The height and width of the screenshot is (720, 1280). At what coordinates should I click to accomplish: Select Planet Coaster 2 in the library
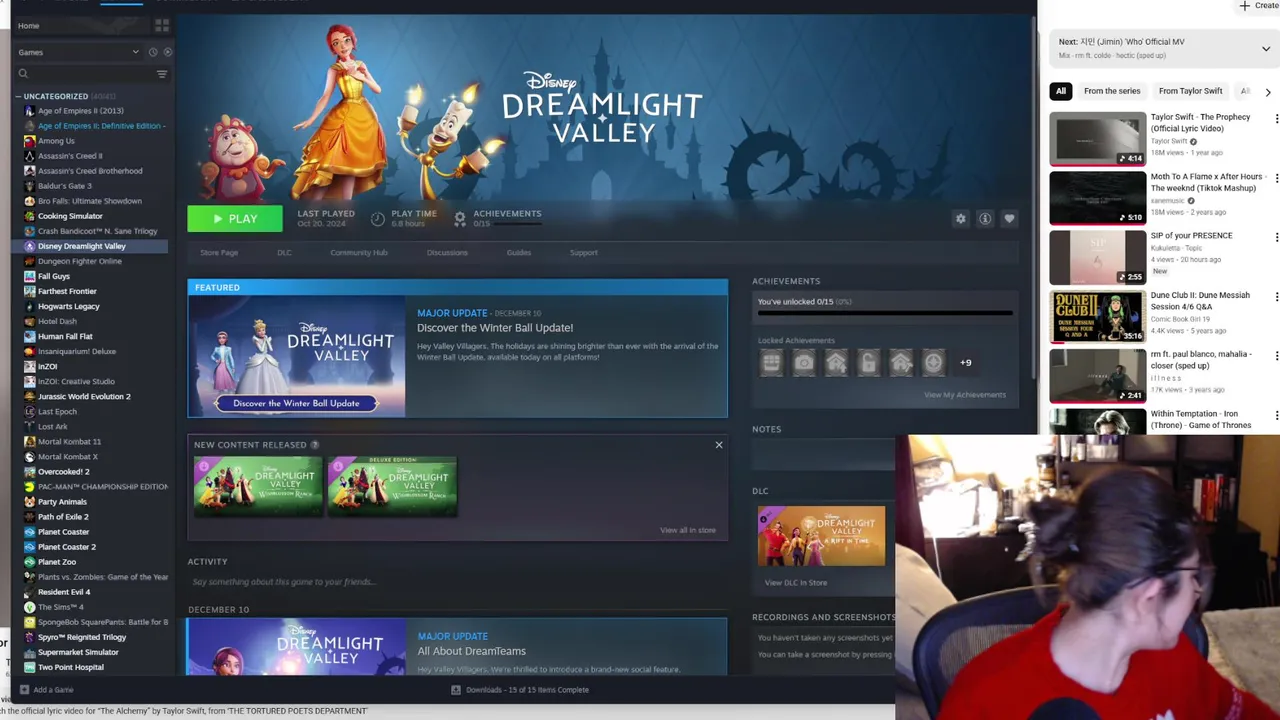[x=67, y=547]
